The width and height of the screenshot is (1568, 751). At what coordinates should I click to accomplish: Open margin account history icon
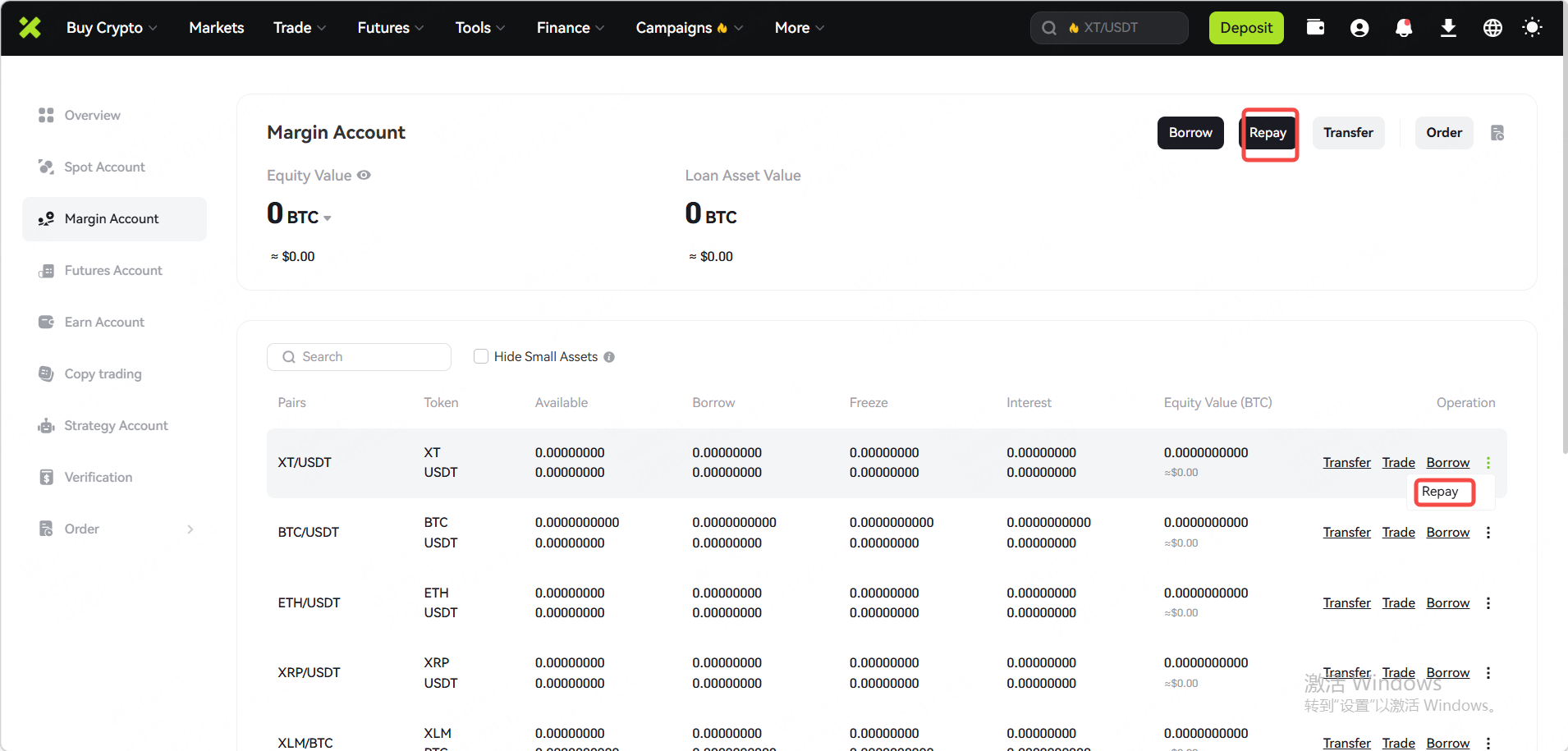tap(1497, 133)
